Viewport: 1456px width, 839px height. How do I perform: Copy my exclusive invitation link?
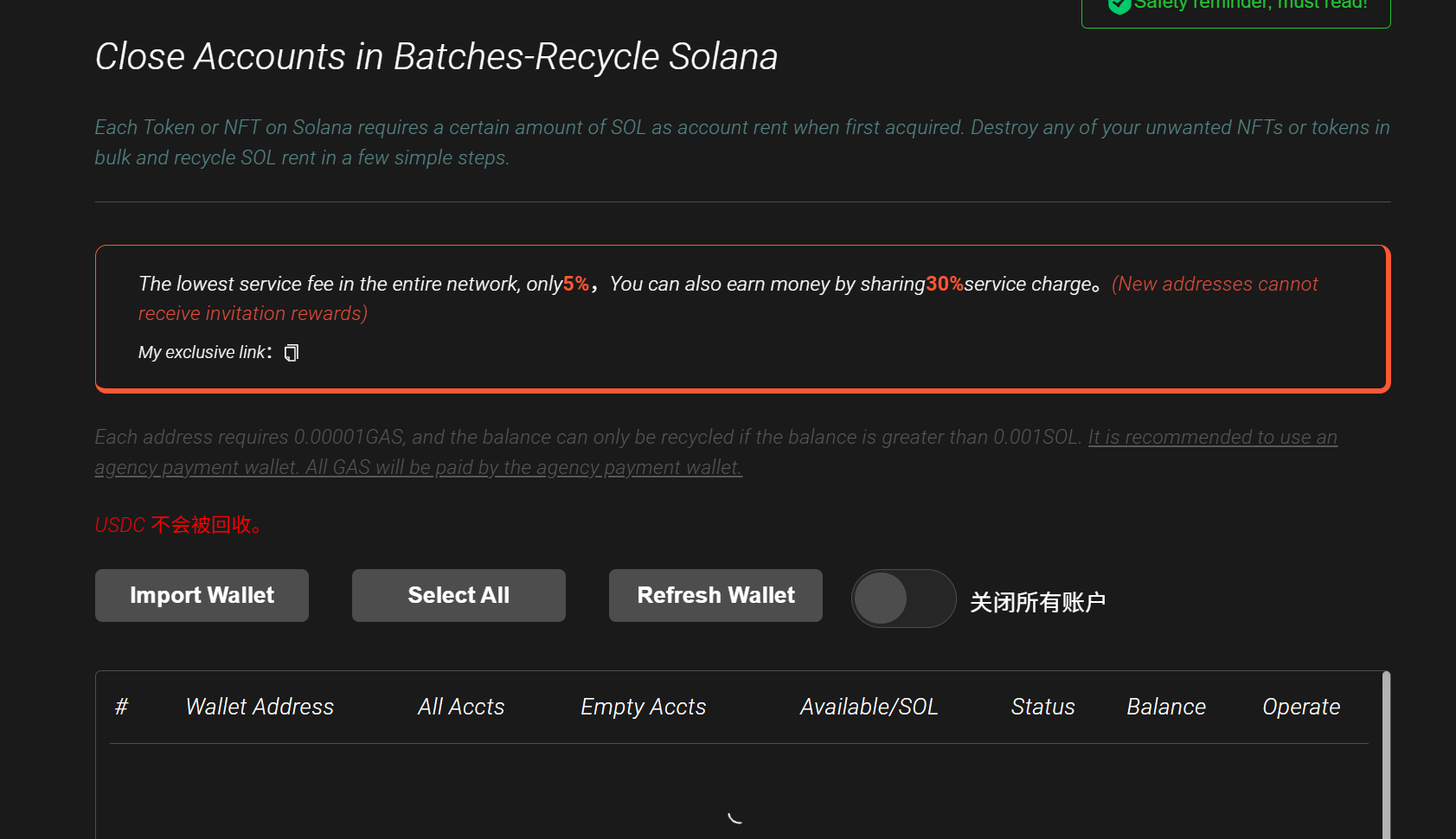pyautogui.click(x=291, y=352)
